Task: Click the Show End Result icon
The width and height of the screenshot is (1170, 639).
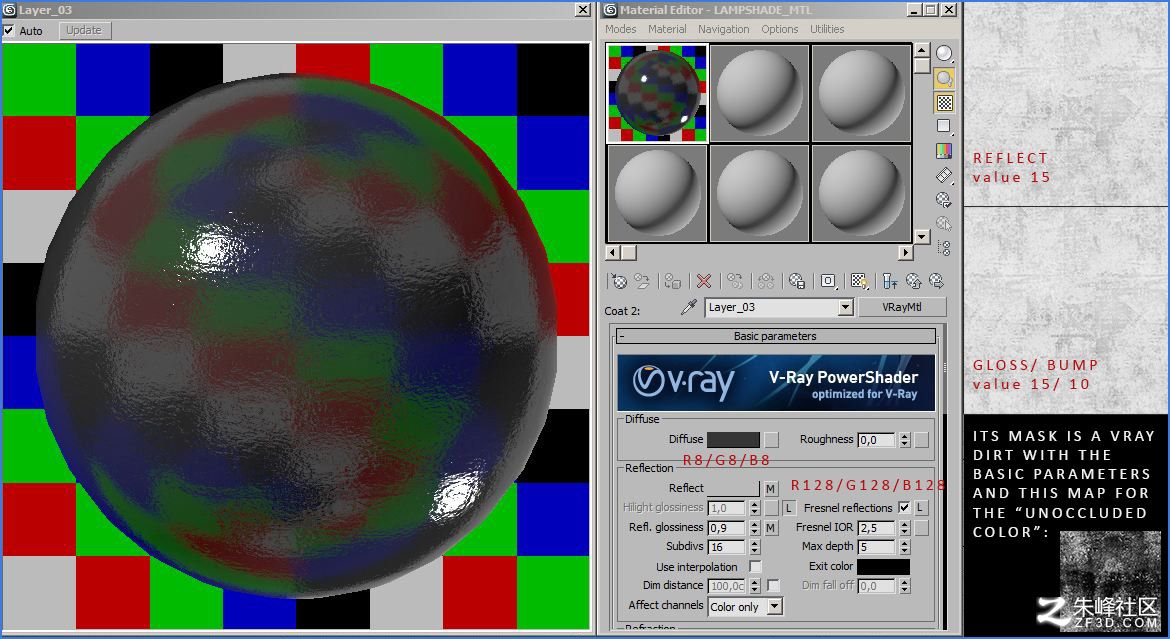Action: [x=889, y=281]
